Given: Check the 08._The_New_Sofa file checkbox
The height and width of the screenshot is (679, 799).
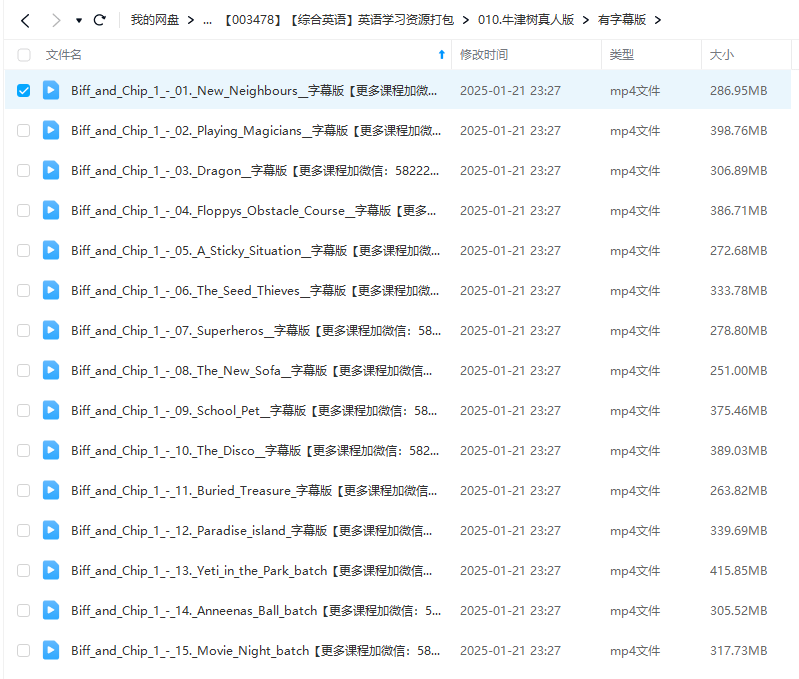Looking at the screenshot, I should [23, 370].
